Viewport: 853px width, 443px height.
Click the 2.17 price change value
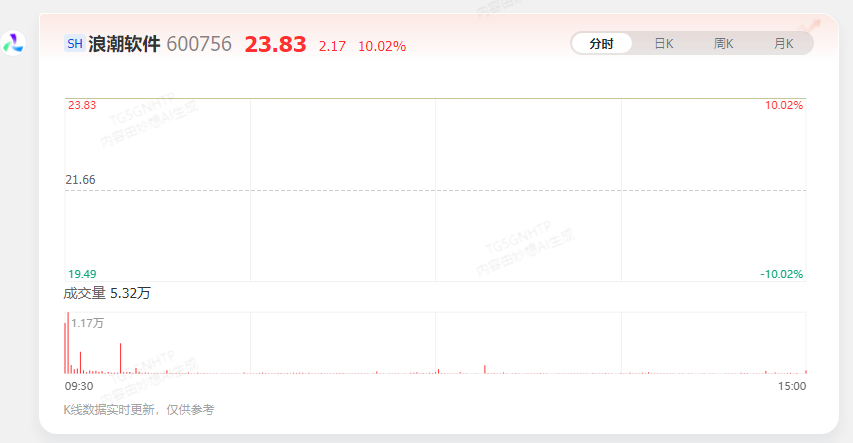(332, 46)
